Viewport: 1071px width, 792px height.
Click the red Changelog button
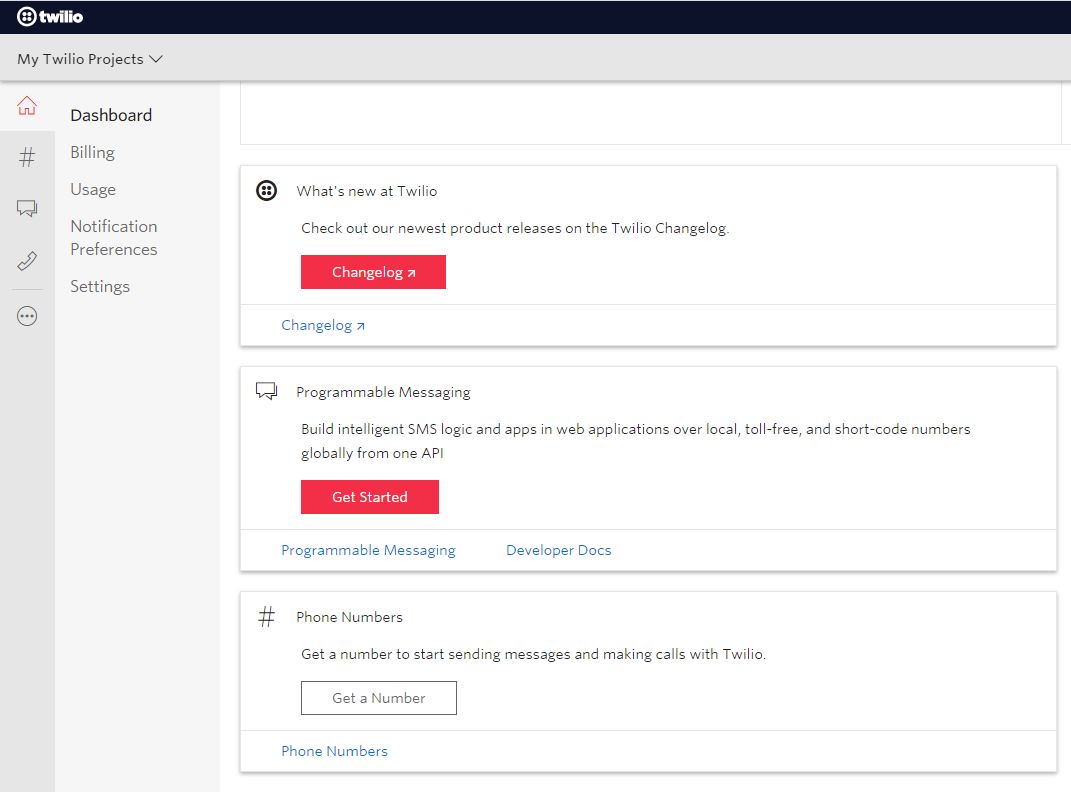click(x=373, y=272)
